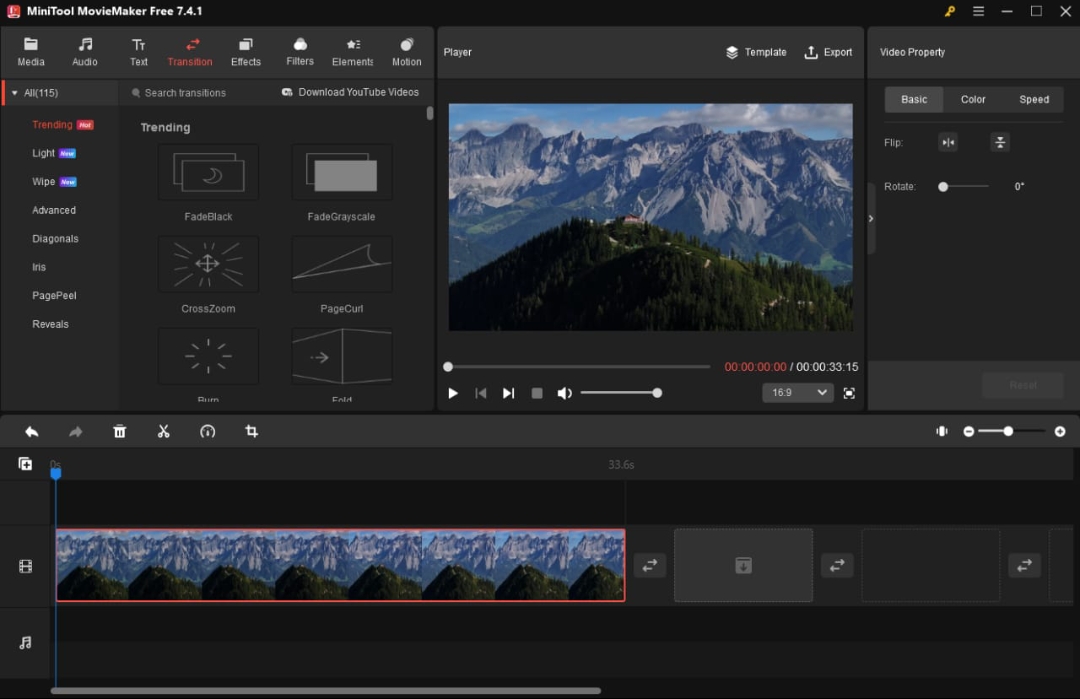Split the clip with the scissors tool

click(x=163, y=431)
